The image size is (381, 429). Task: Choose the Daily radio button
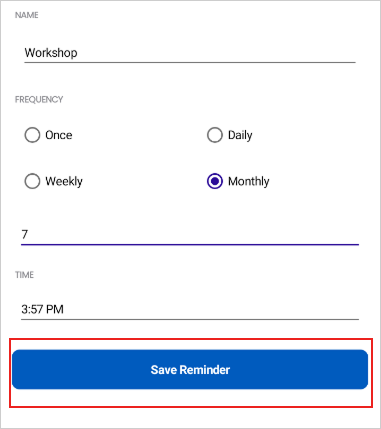[215, 135]
